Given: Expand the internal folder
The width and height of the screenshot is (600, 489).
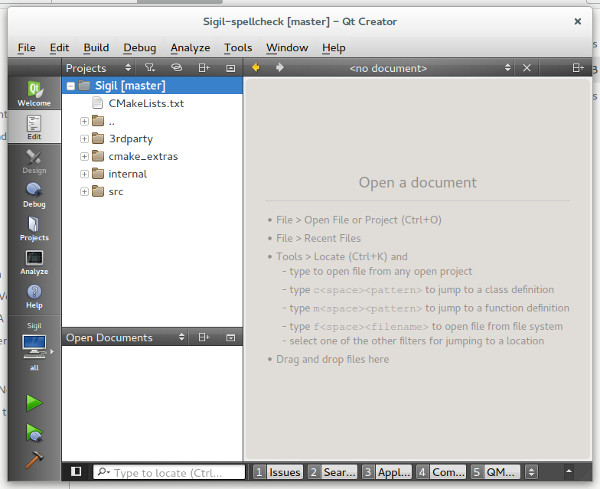Looking at the screenshot, I should point(84,174).
